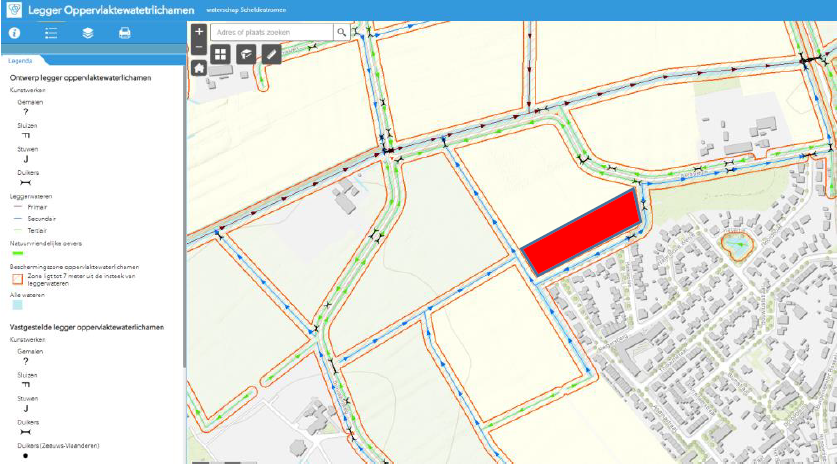Click the green Natuurvriendelijke oevers swatch
This screenshot has width=837, height=465.
(18, 253)
